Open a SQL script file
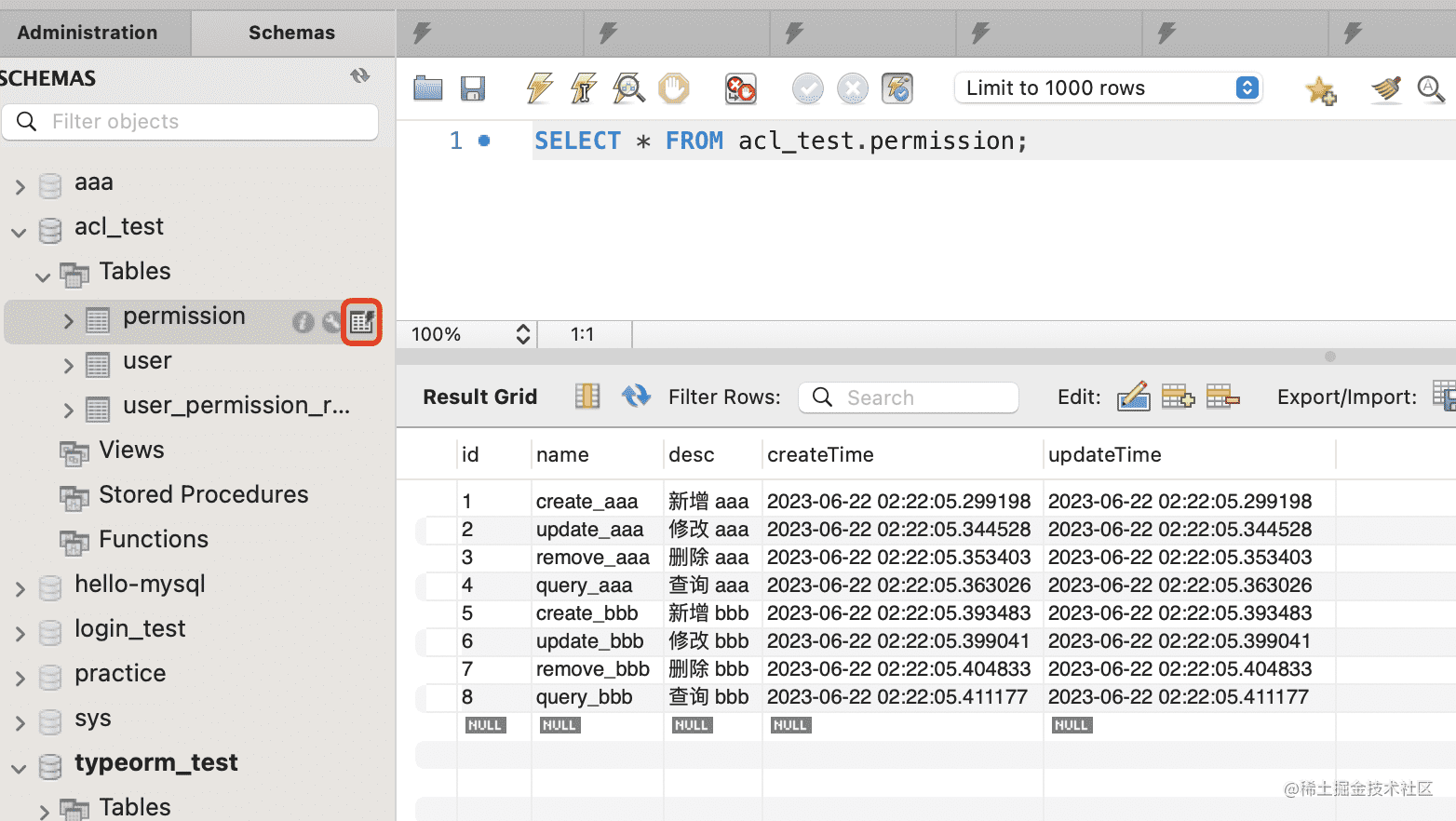 [x=428, y=88]
